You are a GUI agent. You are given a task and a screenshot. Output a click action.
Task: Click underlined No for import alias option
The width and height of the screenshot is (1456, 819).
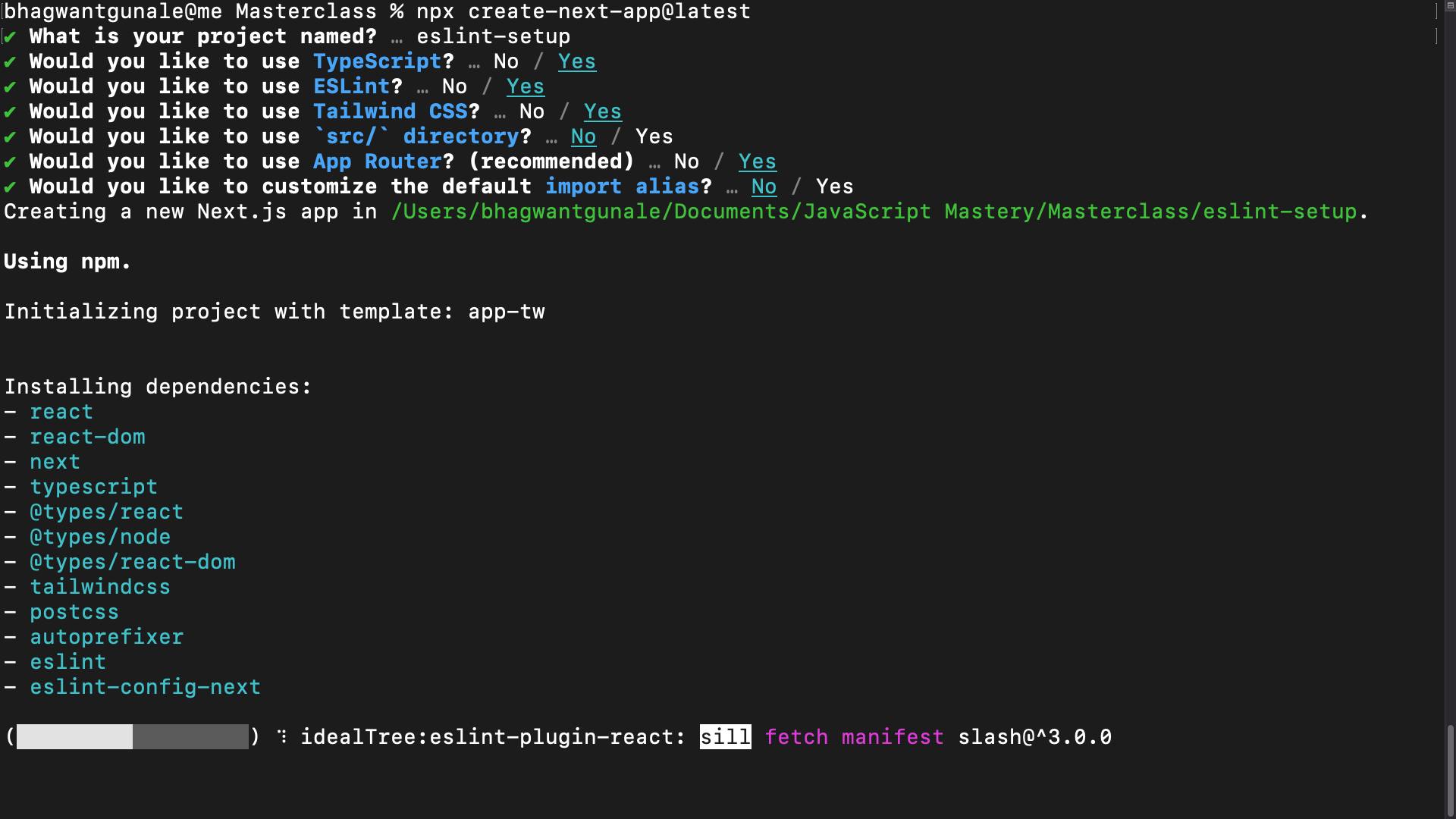[x=764, y=187]
